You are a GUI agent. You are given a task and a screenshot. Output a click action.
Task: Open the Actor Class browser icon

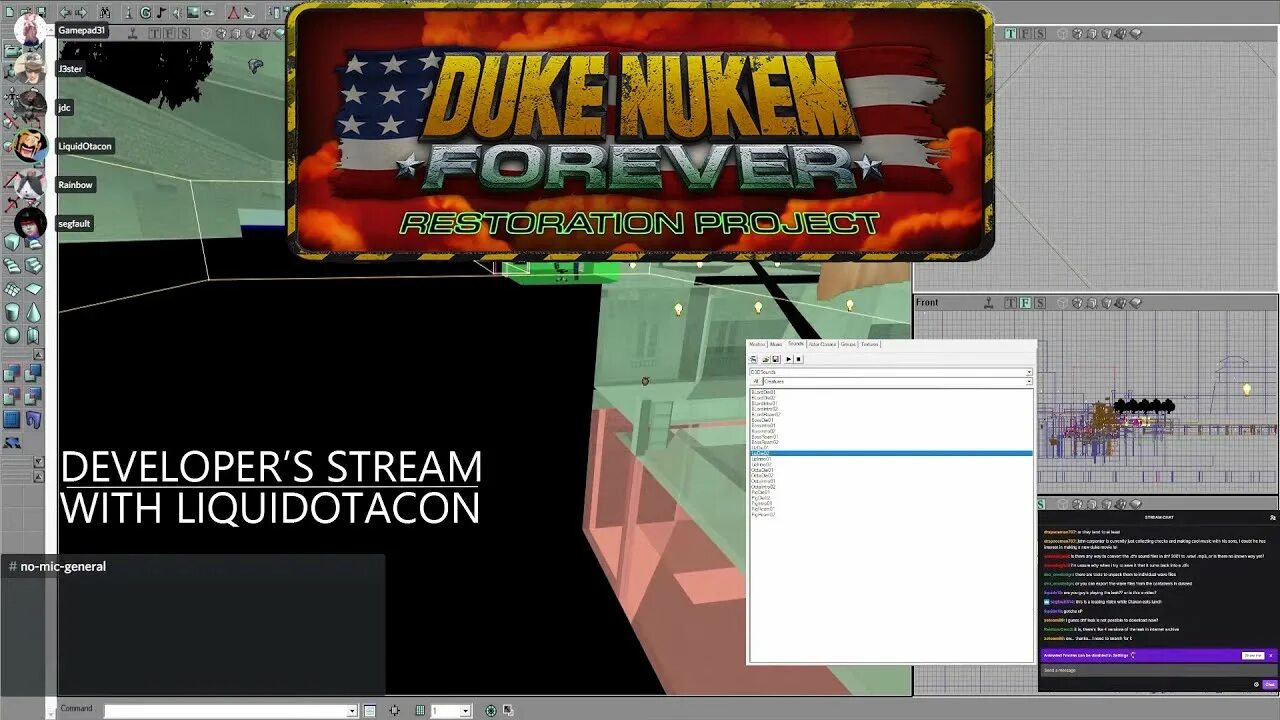click(128, 12)
